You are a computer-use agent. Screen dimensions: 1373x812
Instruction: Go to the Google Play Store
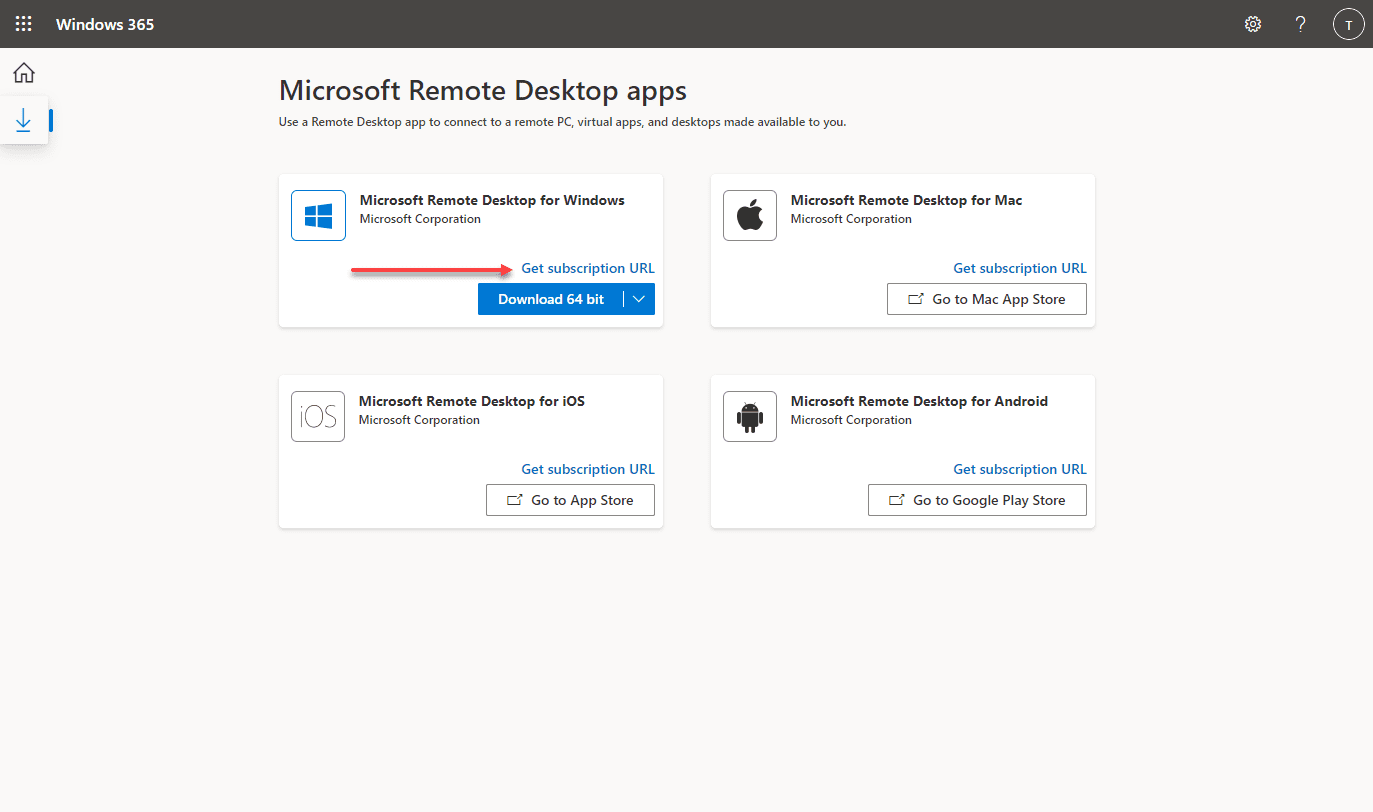977,499
